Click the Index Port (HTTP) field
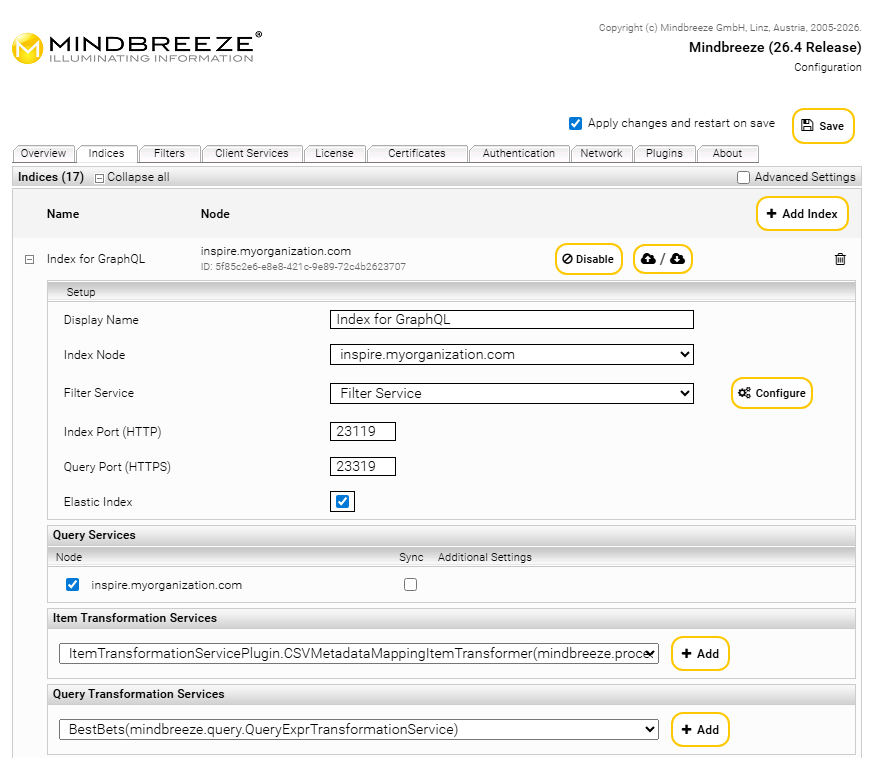Viewport: 882px width, 758px height. 362,431
